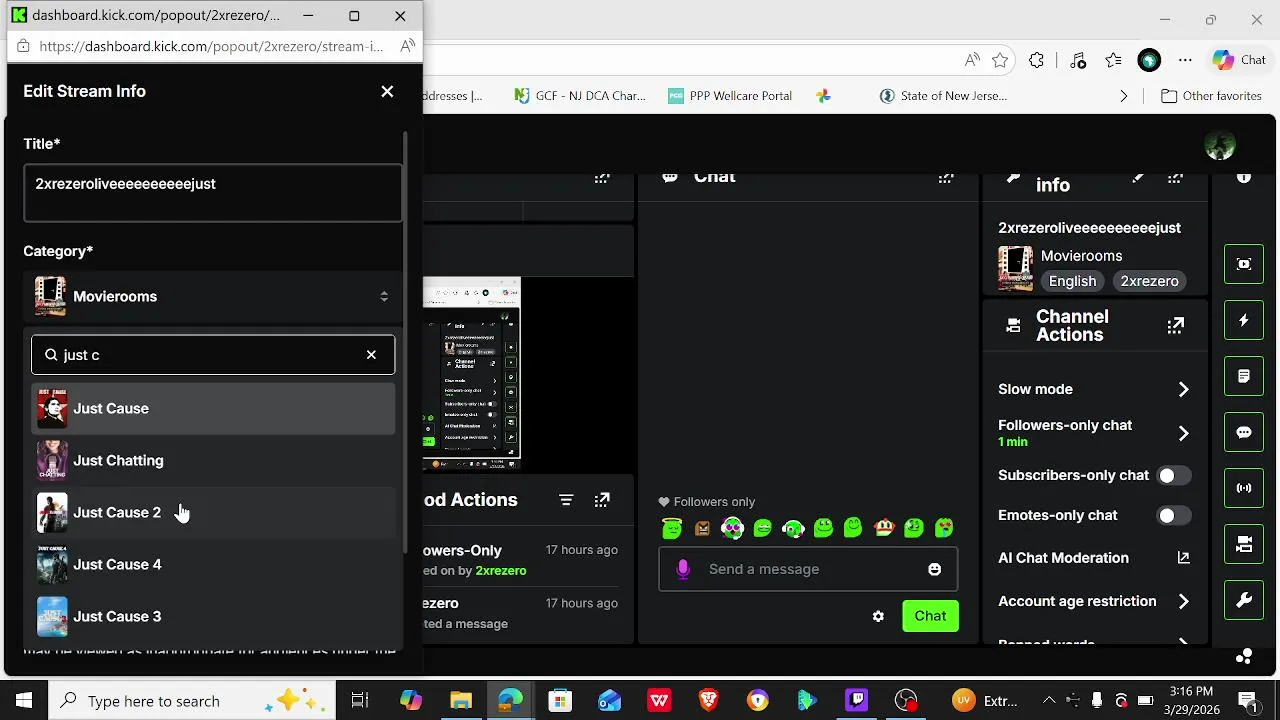The image size is (1280, 720).
Task: Open the GCF - NJ DCA bookmark
Action: pos(580,96)
